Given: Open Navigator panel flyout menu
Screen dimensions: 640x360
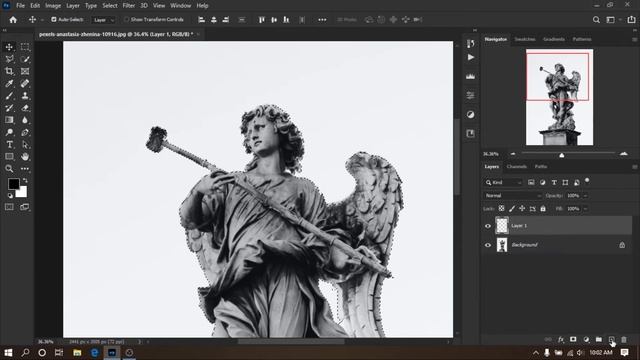Looking at the screenshot, I should [x=634, y=40].
